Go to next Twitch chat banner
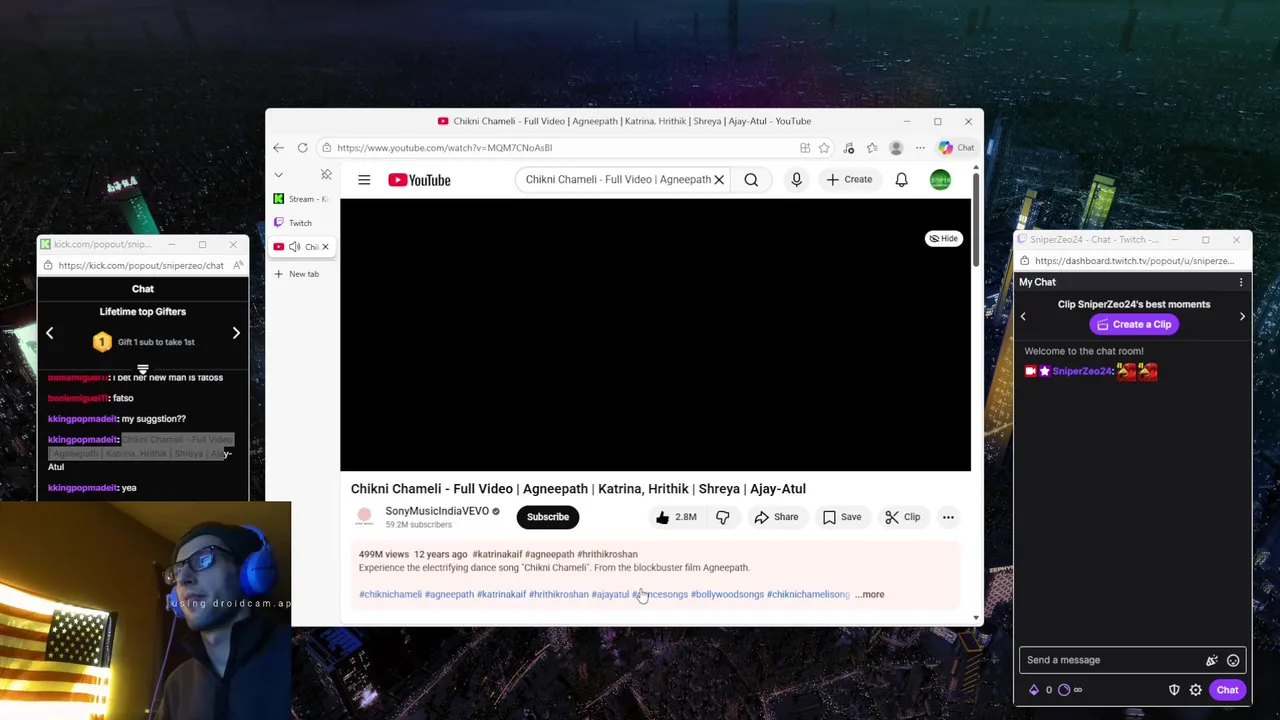The height and width of the screenshot is (720, 1280). coord(1242,316)
